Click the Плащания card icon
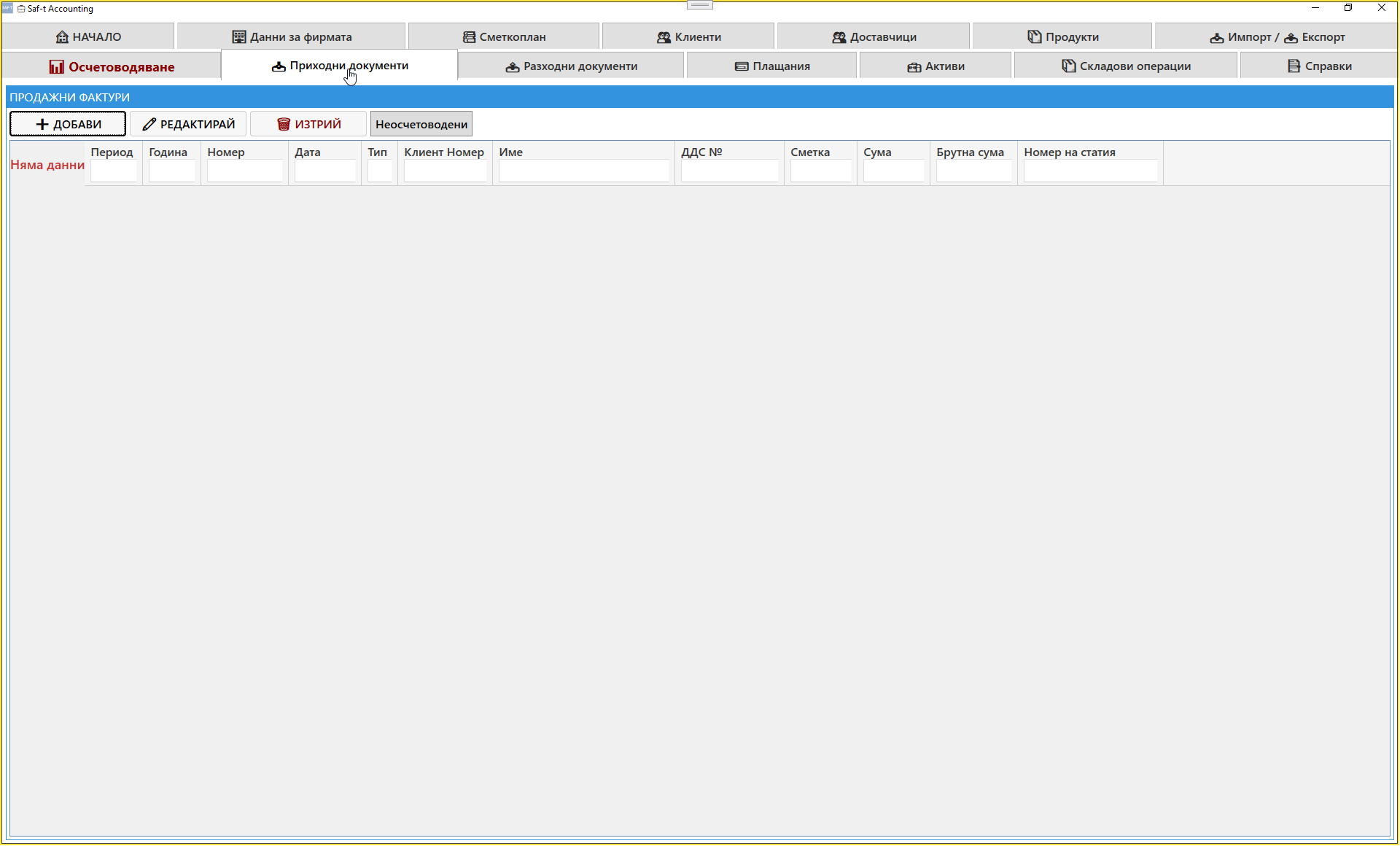The width and height of the screenshot is (1400, 846). (x=742, y=66)
